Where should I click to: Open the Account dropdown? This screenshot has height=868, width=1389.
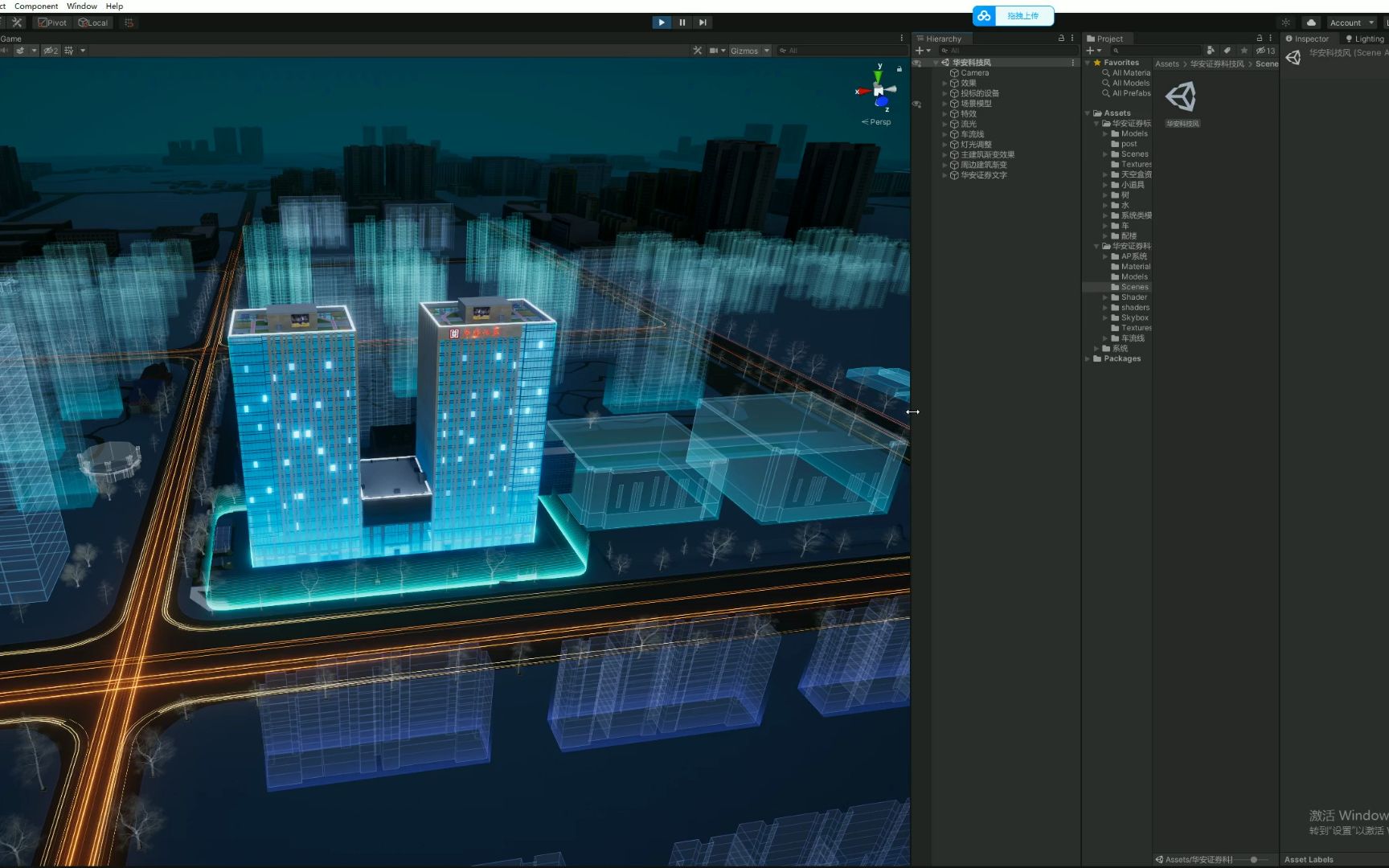1350,23
